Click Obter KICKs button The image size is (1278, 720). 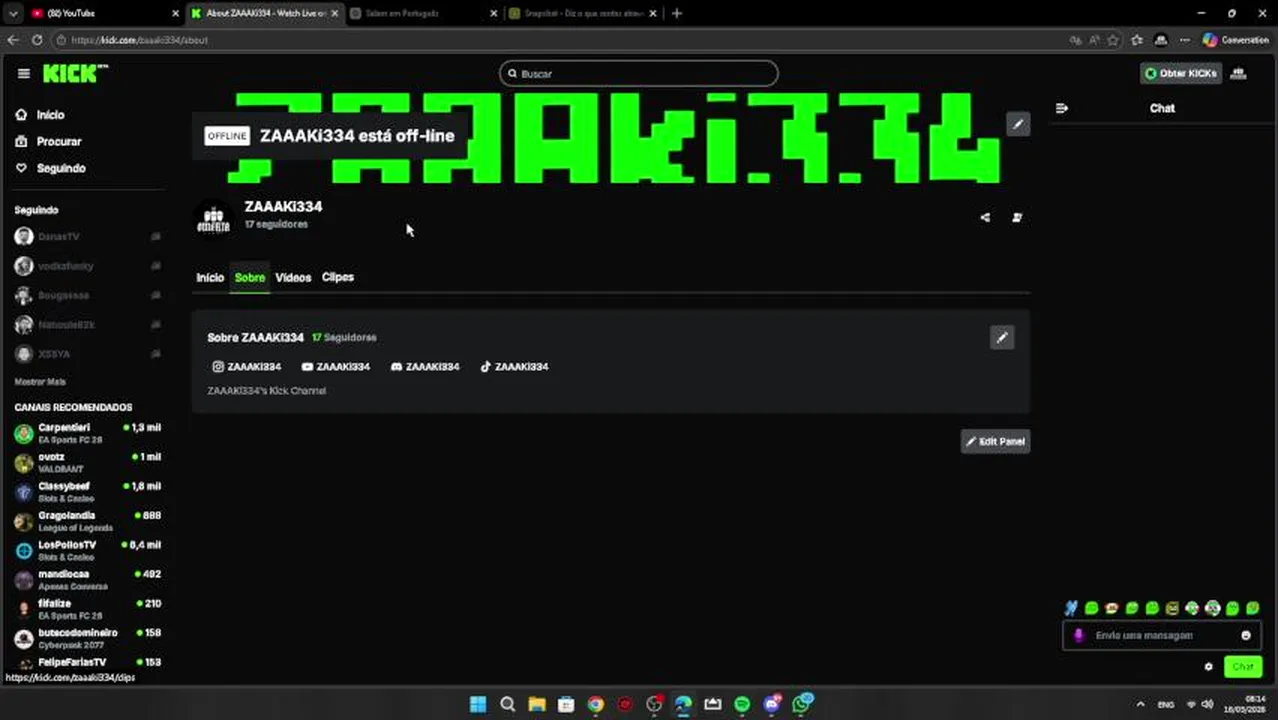(x=1181, y=73)
